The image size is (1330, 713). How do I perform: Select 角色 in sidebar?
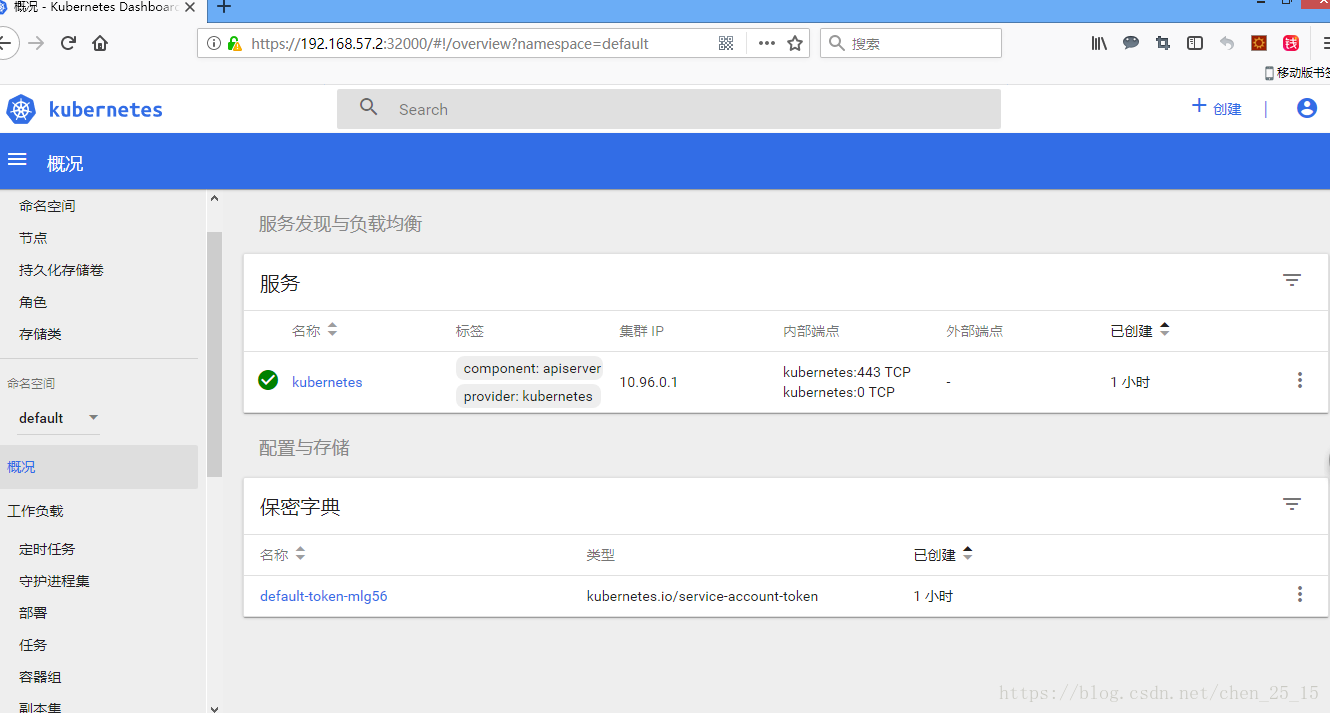(x=33, y=302)
